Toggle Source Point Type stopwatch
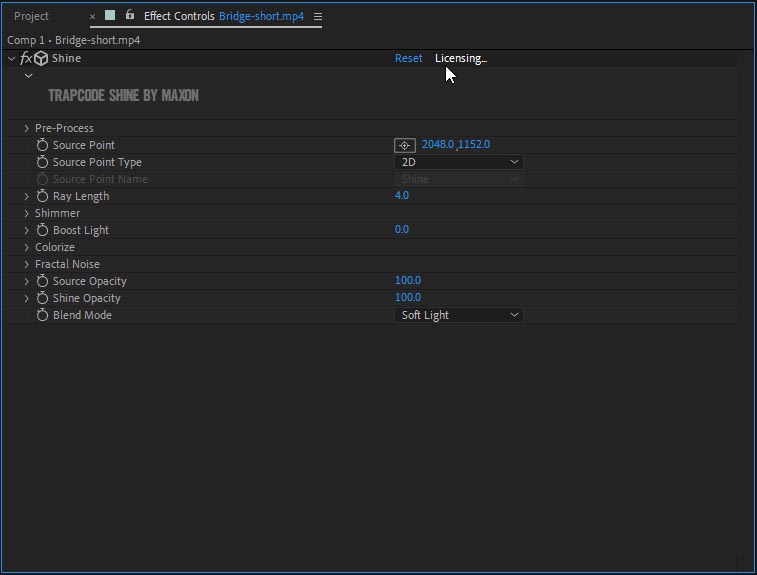Image resolution: width=757 pixels, height=575 pixels. (x=42, y=162)
